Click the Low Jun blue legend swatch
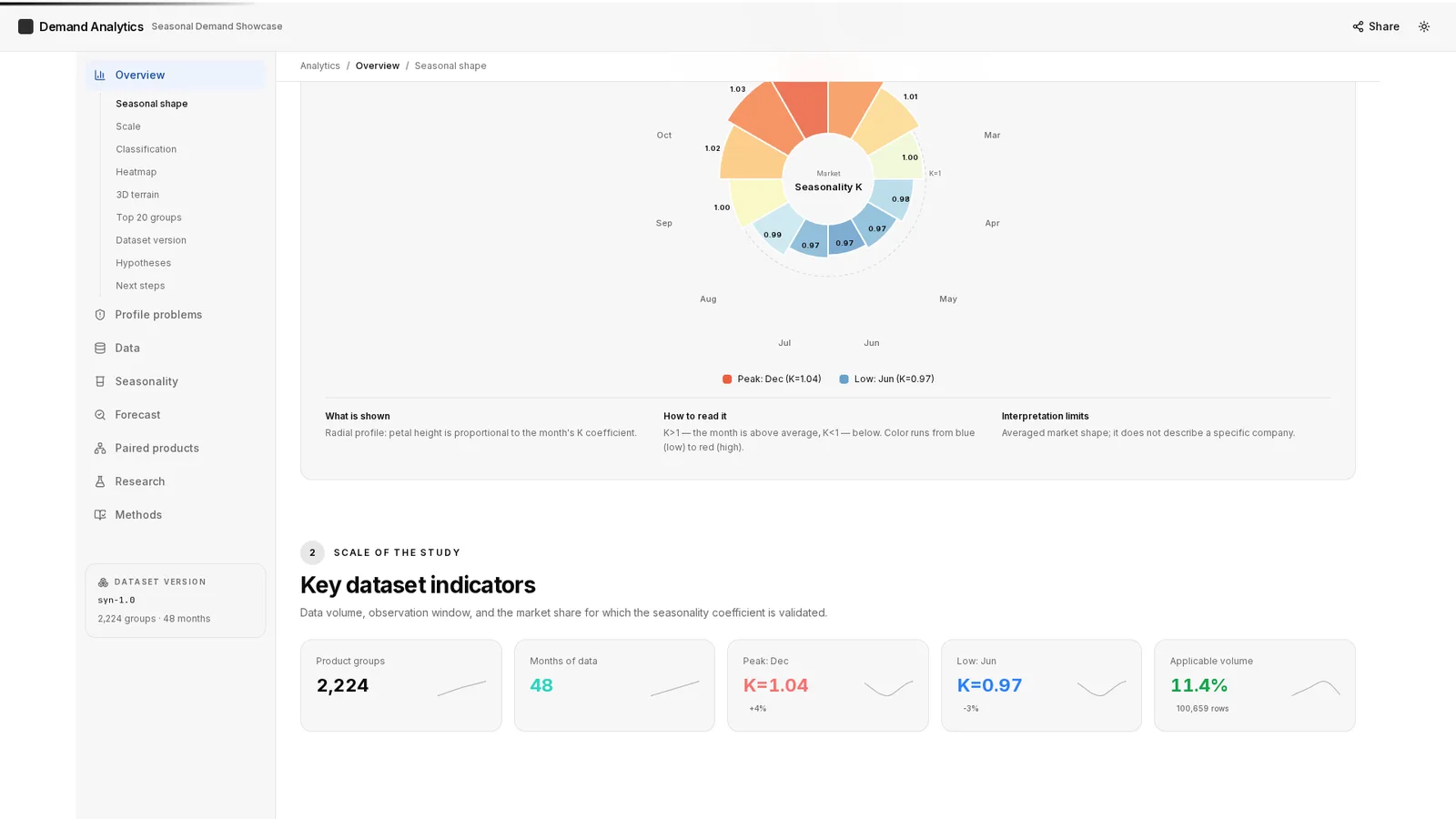This screenshot has width=1456, height=819. click(844, 379)
